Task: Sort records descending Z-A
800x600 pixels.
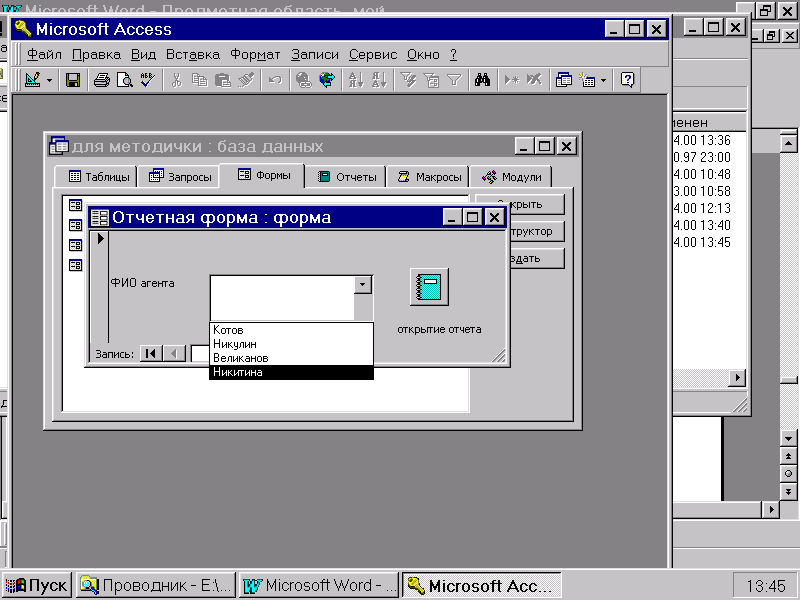Action: click(379, 80)
